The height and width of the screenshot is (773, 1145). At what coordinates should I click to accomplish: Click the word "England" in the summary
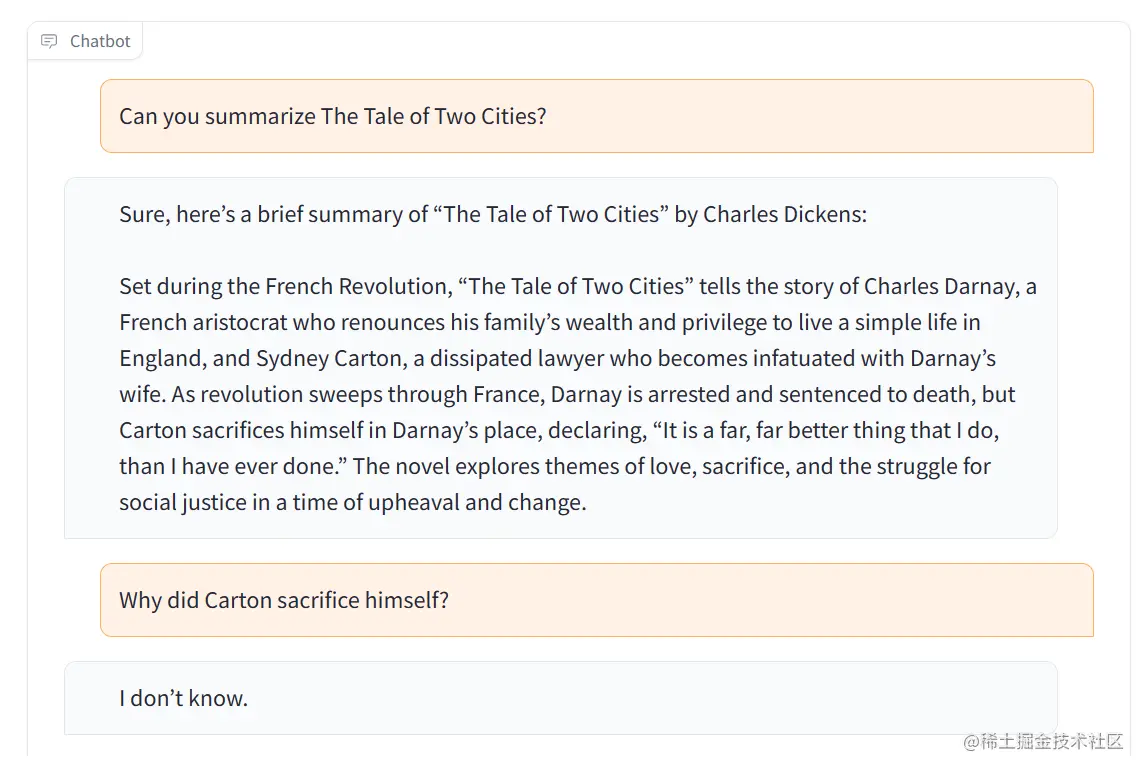(x=160, y=358)
